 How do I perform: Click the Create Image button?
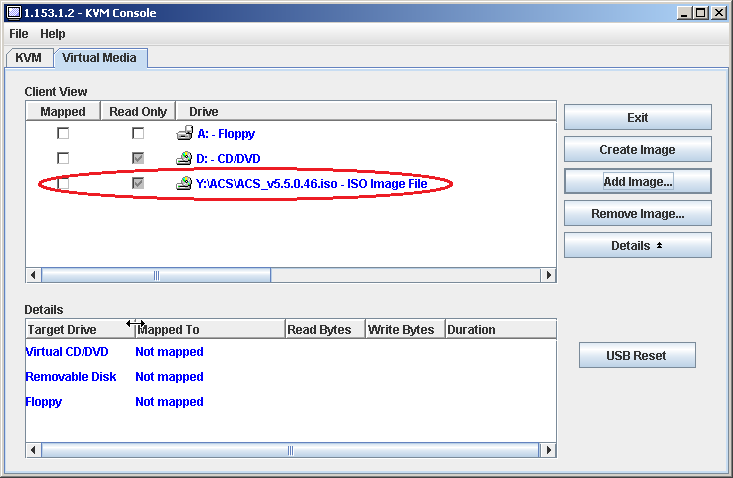[x=638, y=150]
